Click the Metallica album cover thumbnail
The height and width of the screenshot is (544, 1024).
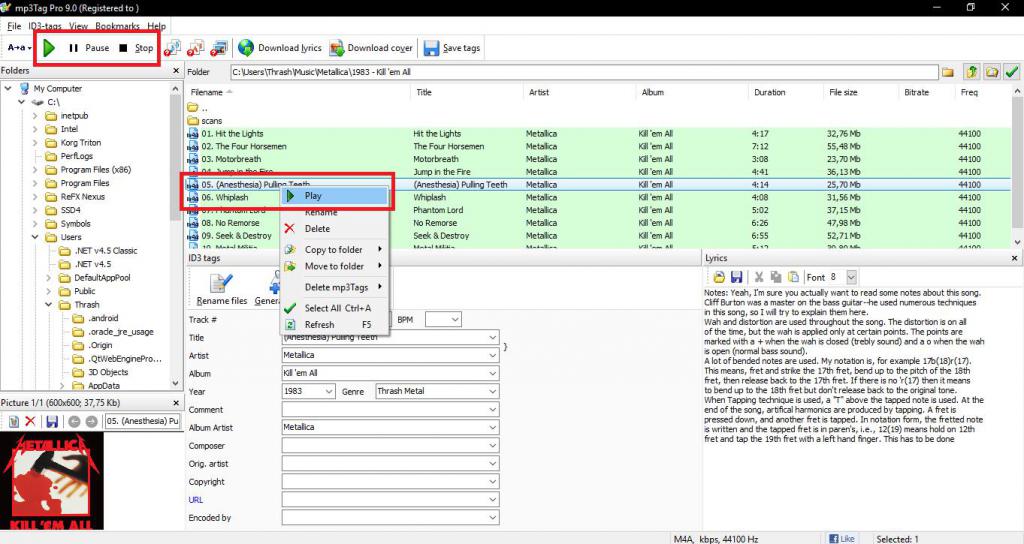click(52, 481)
